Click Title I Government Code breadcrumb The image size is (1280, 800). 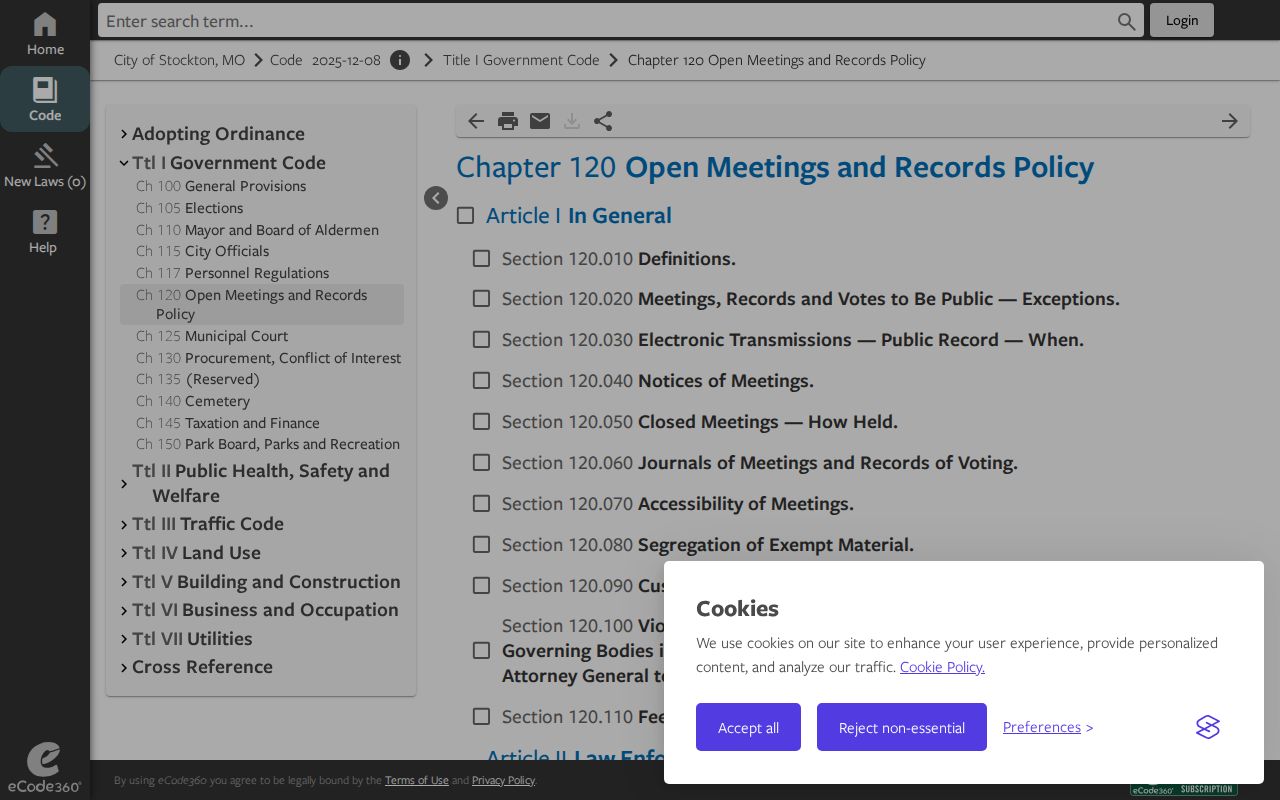tap(521, 60)
